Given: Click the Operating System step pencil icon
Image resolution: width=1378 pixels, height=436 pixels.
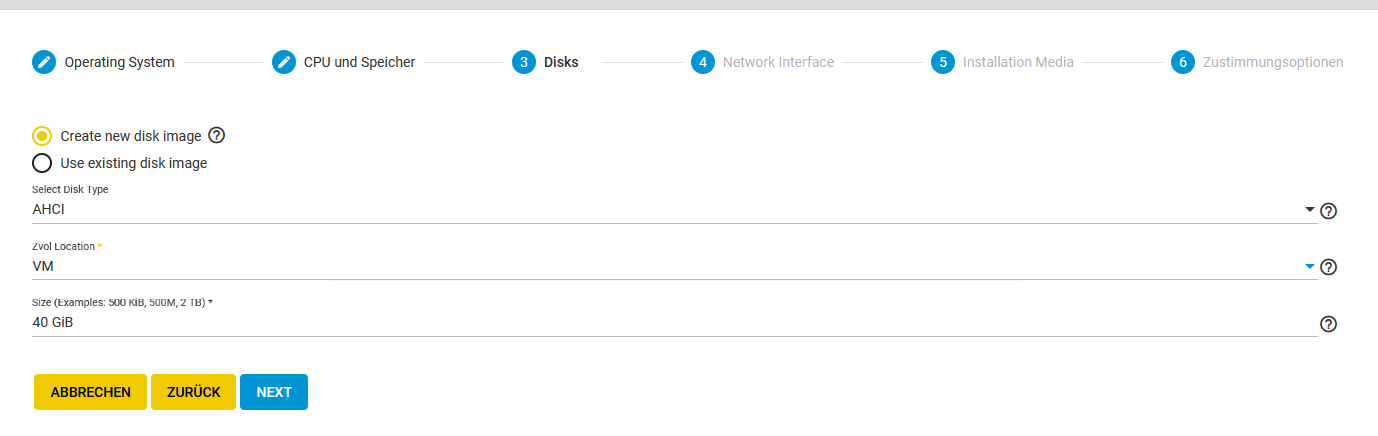Looking at the screenshot, I should click(x=44, y=62).
